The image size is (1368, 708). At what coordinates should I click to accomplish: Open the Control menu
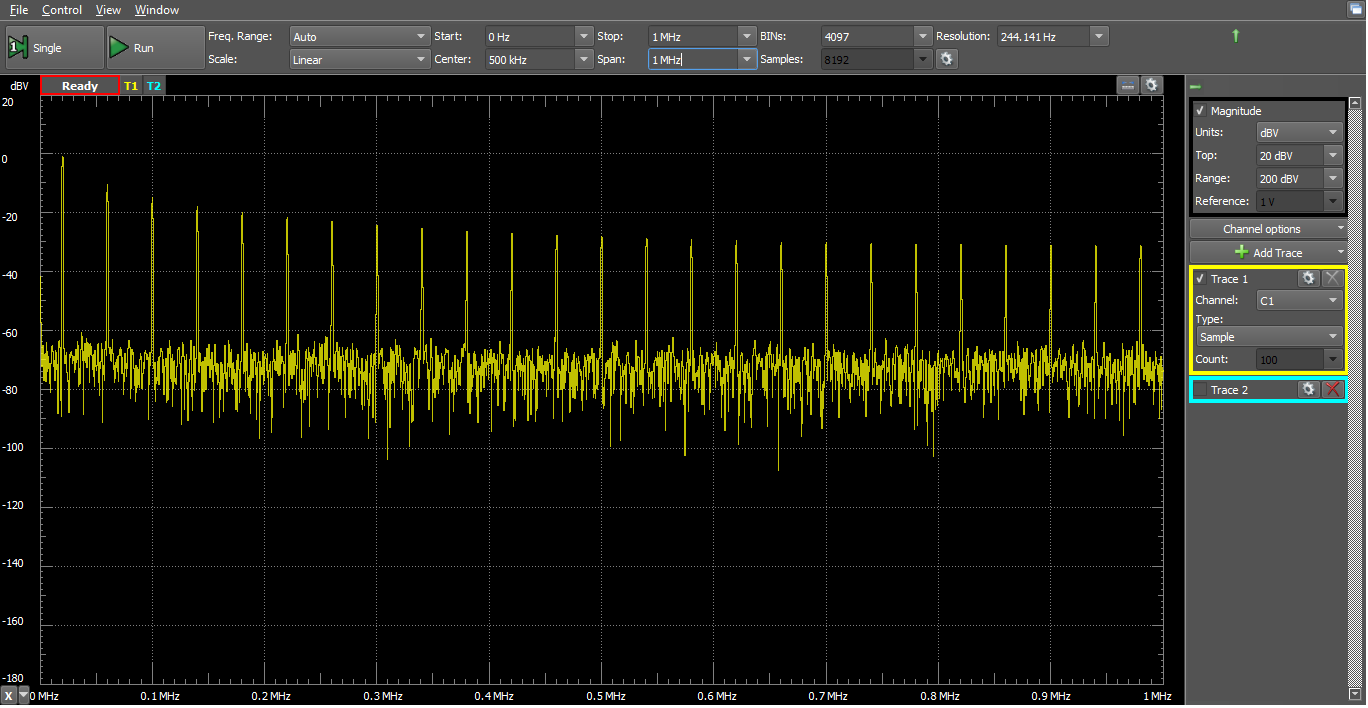coord(62,10)
